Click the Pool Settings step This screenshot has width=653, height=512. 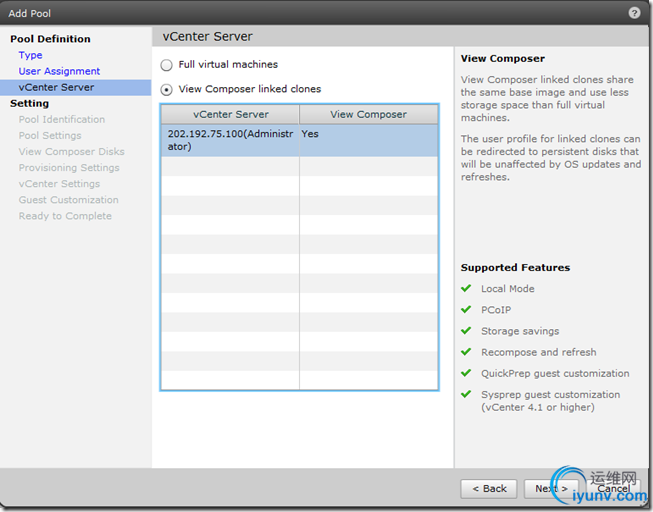[50, 136]
